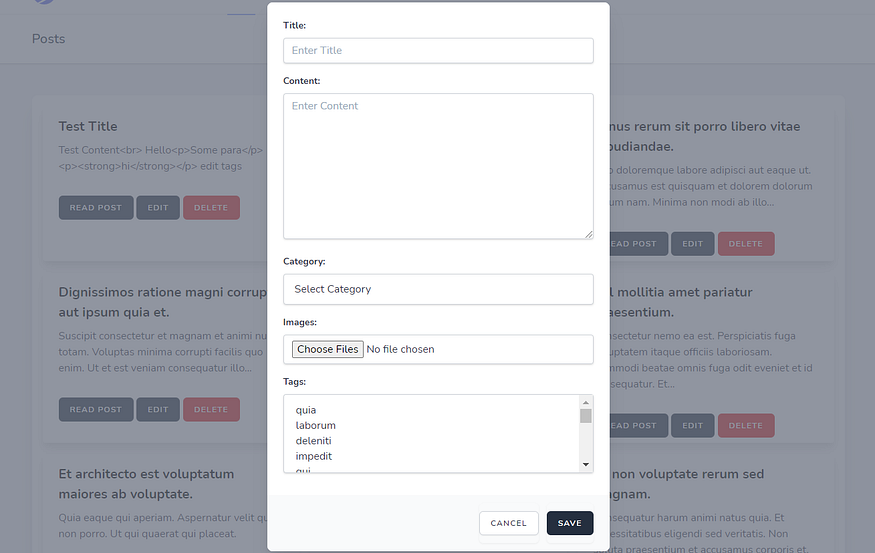Select the 'laborum' tag option
The image size is (875, 553).
tap(316, 425)
